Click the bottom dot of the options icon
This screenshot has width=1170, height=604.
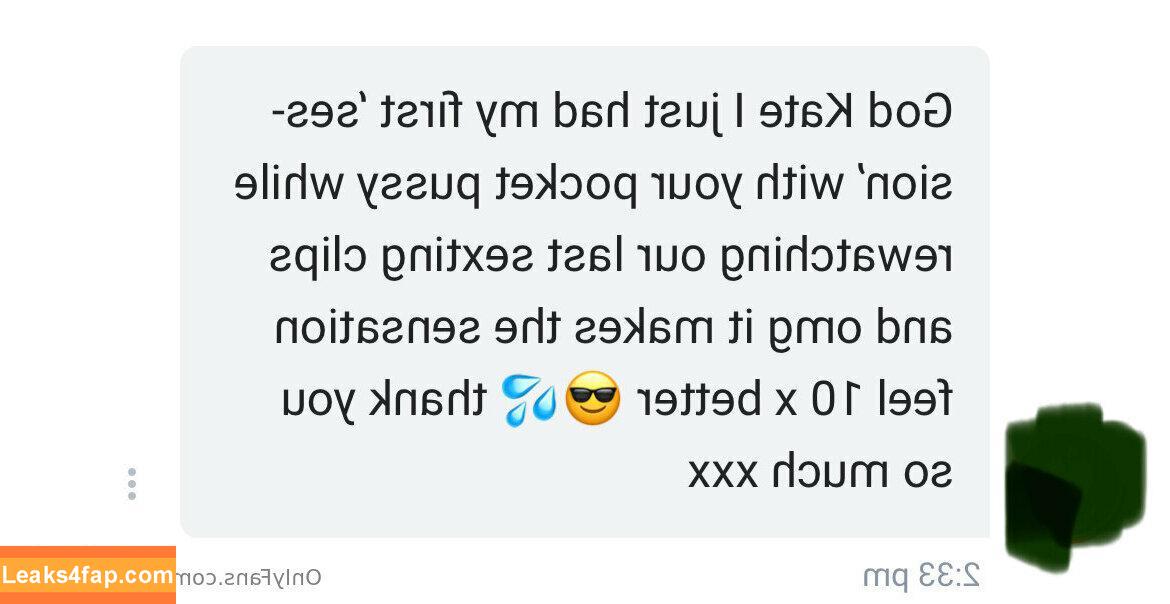(x=132, y=496)
